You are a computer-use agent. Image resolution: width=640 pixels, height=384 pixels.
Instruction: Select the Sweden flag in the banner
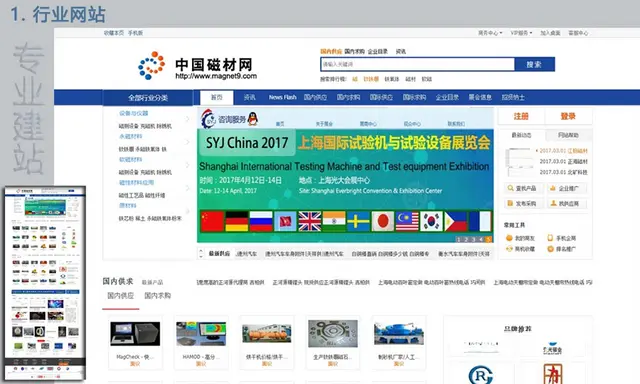(358, 221)
